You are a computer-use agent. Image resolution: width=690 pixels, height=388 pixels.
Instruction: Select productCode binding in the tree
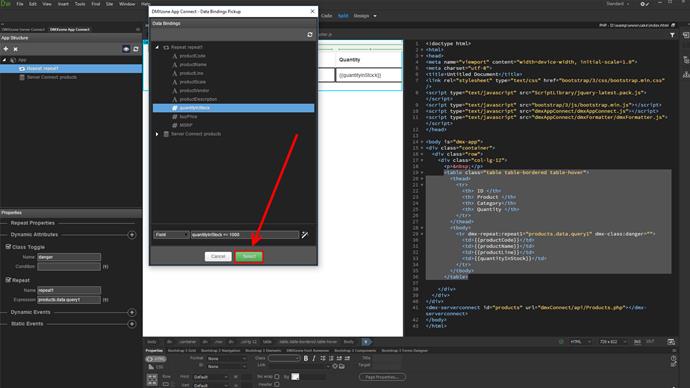tap(192, 56)
